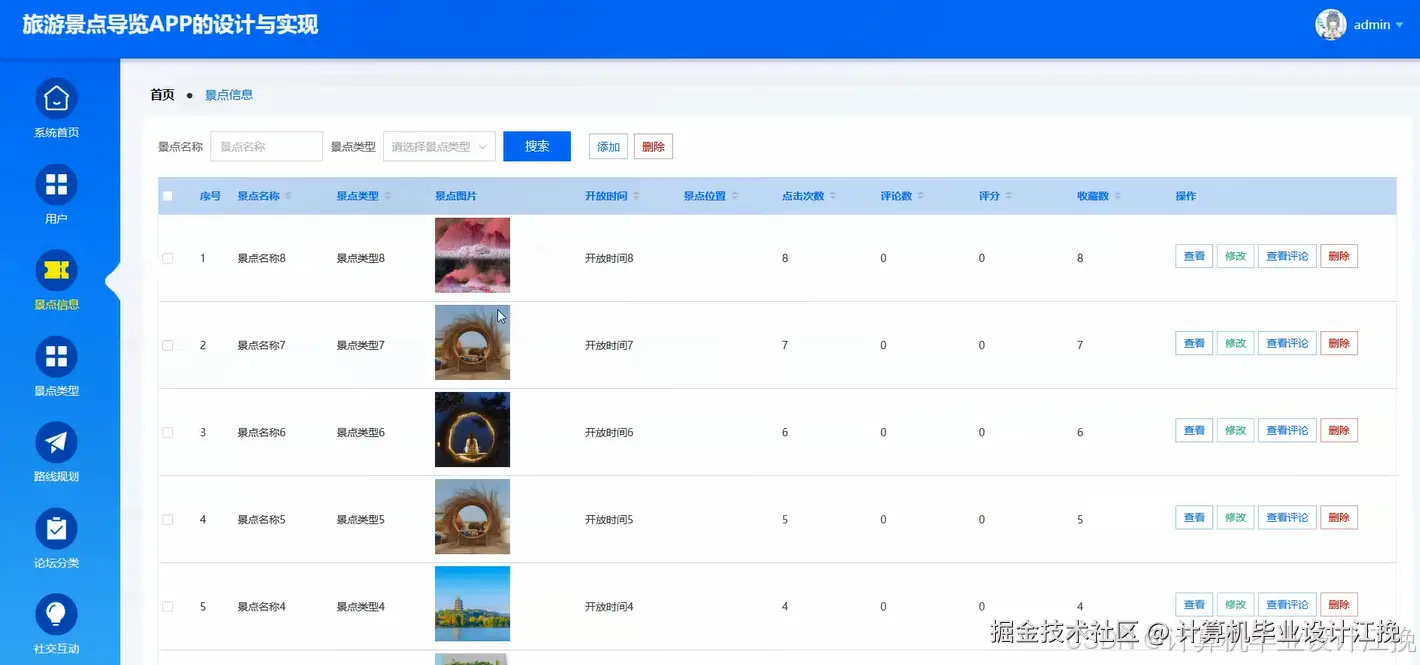Click 删除 for 景点名称7

(x=1339, y=343)
